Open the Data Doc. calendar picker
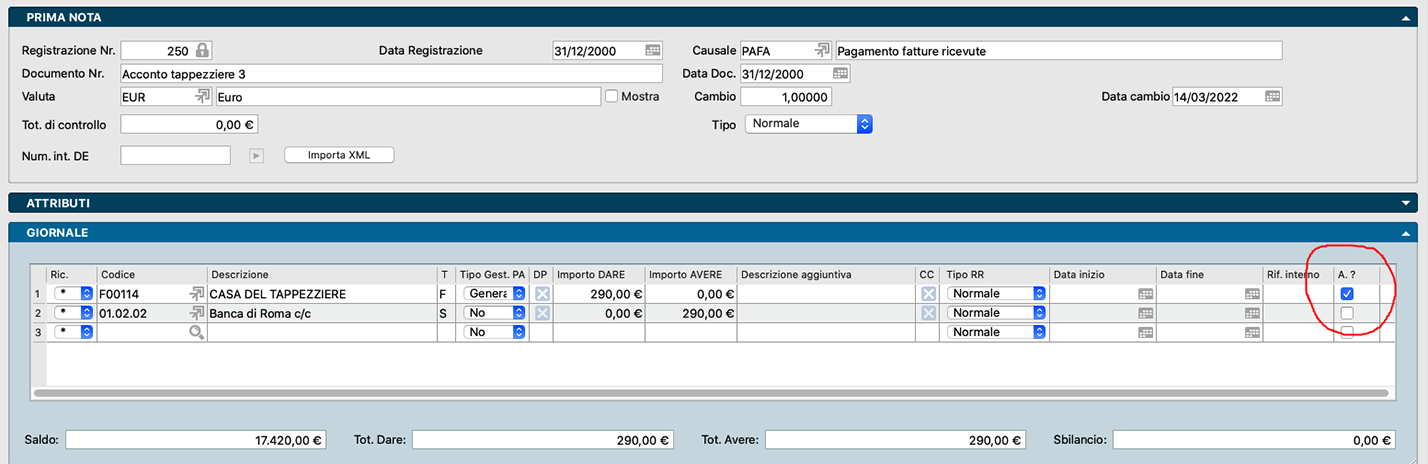This screenshot has width=1428, height=464. tap(841, 74)
